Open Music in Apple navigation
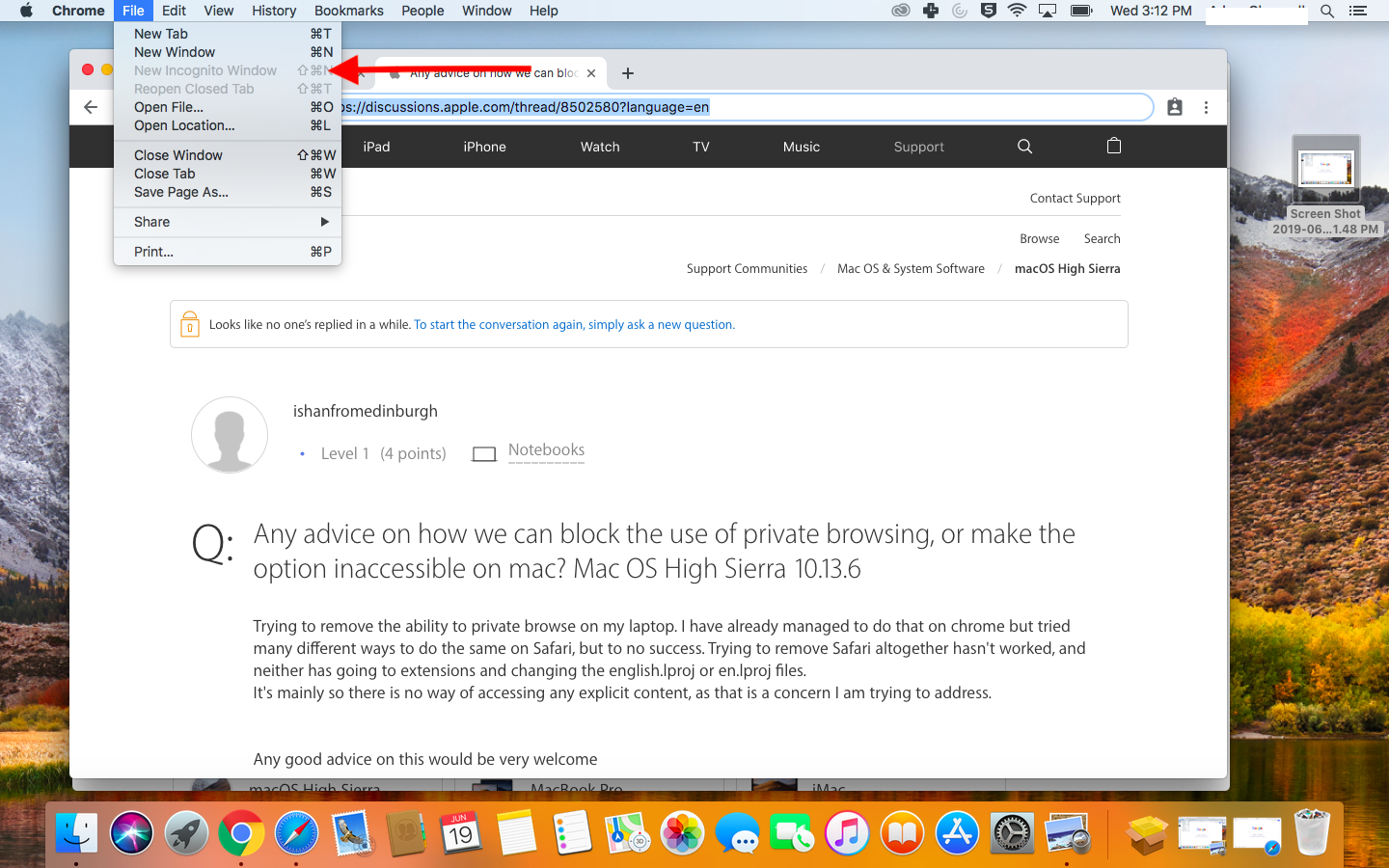Image resolution: width=1389 pixels, height=868 pixels. point(802,147)
